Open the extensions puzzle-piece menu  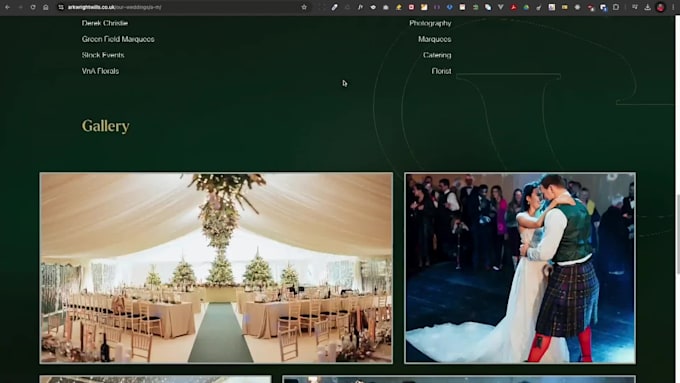click(616, 7)
